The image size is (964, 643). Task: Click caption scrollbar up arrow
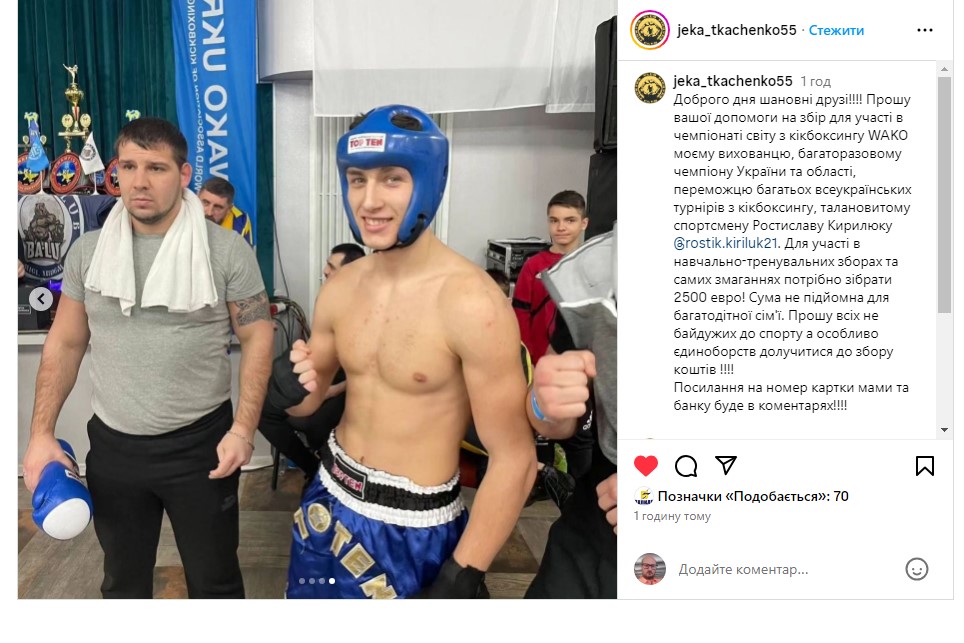click(945, 70)
